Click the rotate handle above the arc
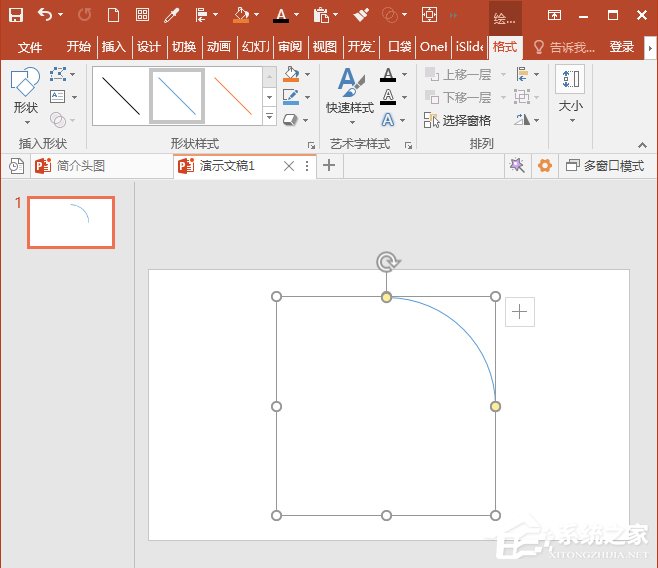This screenshot has height=568, width=658. pos(387,262)
